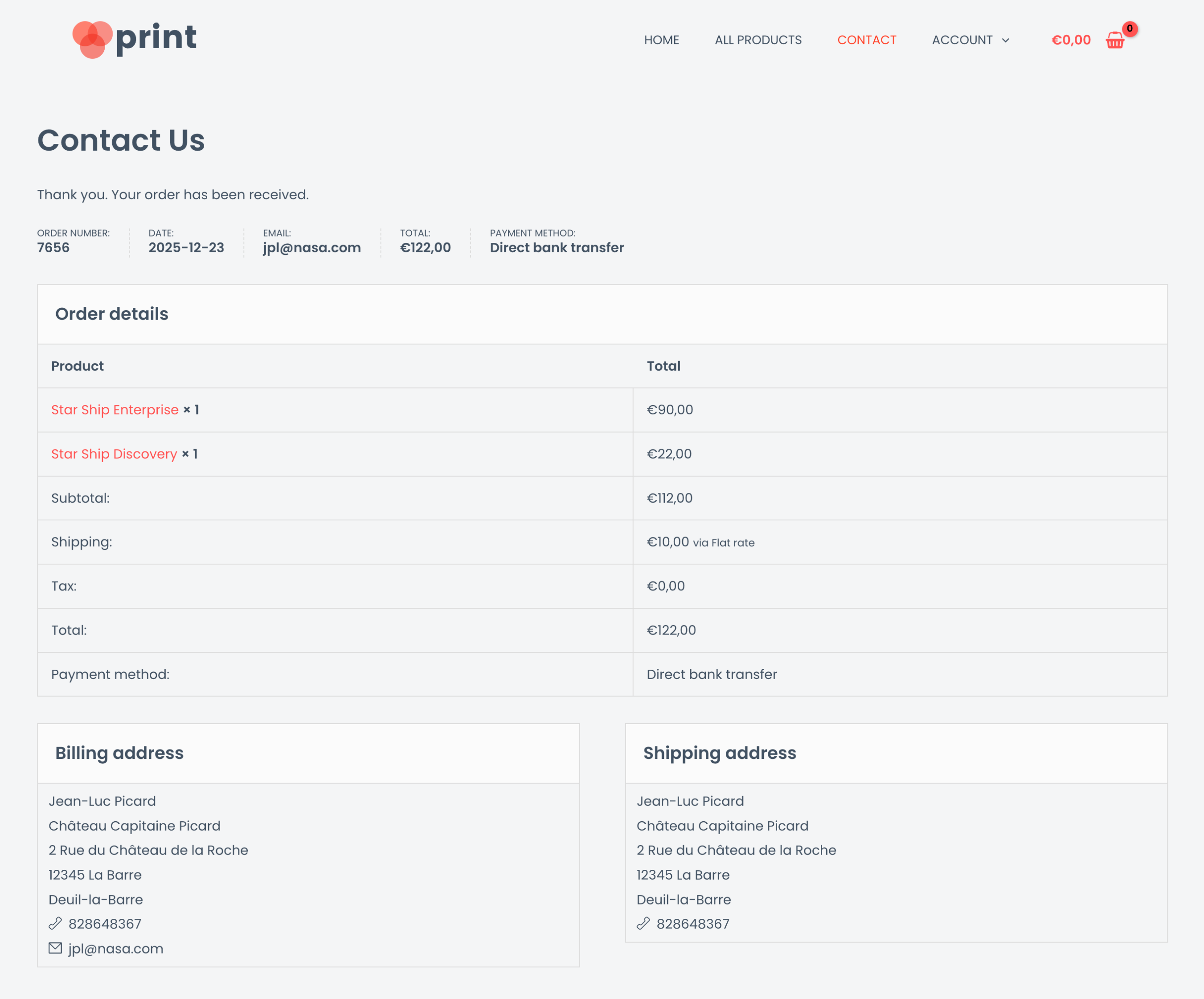Viewport: 1204px width, 999px height.
Task: Click the order number 7656
Action: click(53, 248)
